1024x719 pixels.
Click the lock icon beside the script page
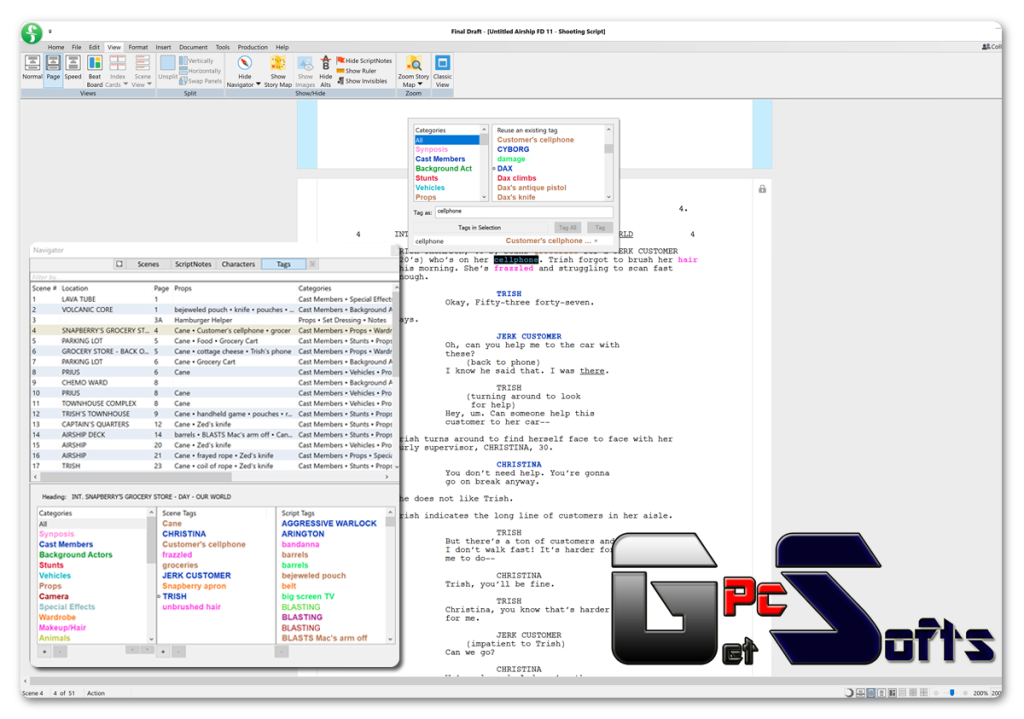click(762, 189)
